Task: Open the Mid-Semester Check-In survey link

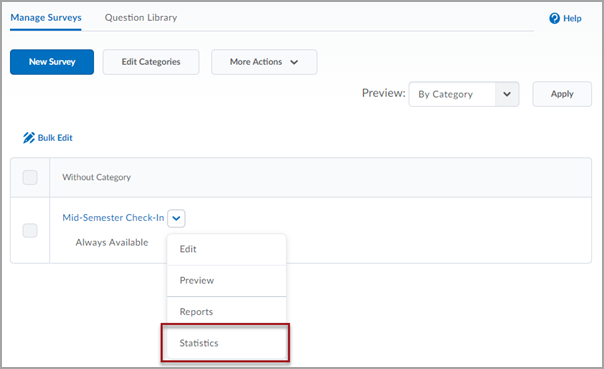Action: (x=113, y=218)
